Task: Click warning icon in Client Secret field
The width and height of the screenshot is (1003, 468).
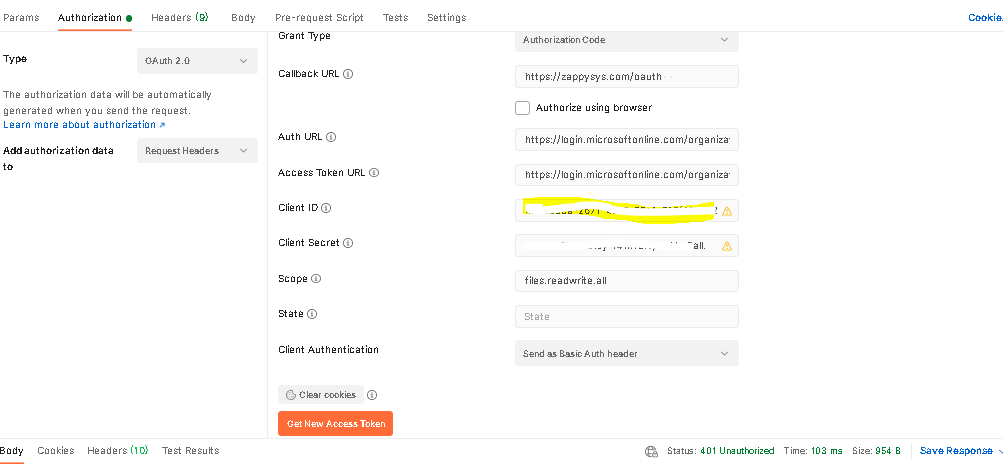Action: click(x=727, y=246)
